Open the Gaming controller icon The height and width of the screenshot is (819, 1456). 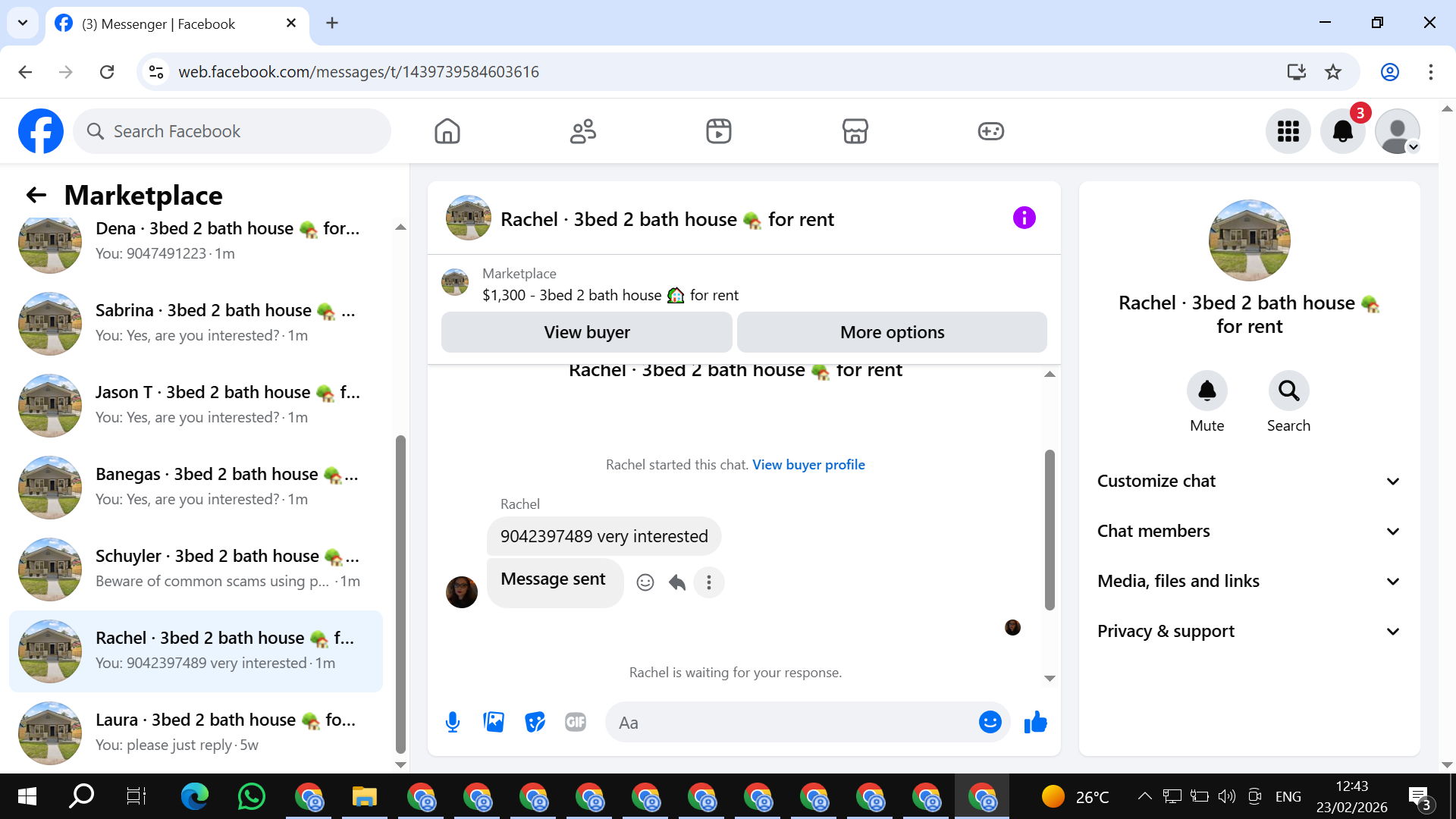tap(990, 131)
